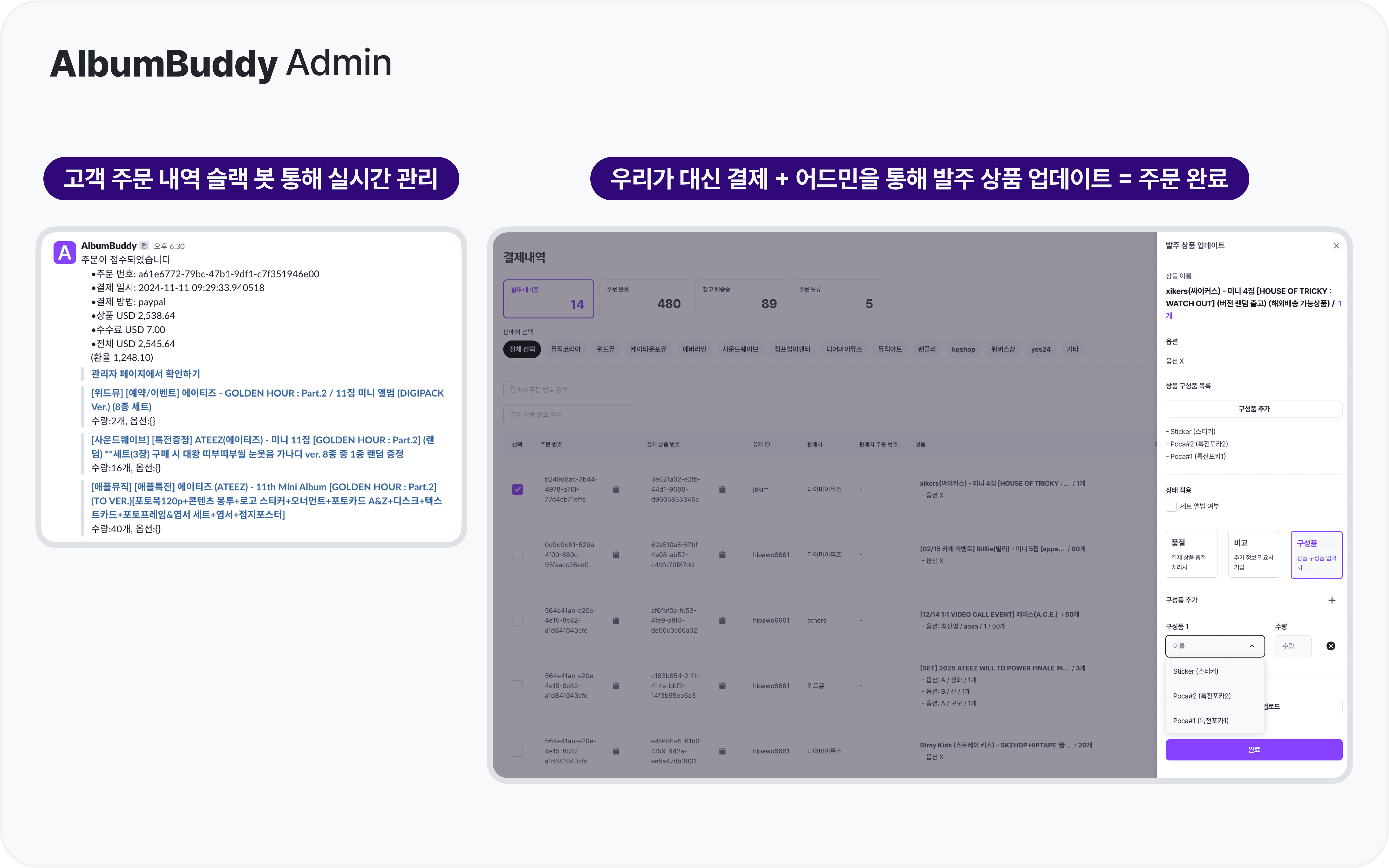
Task: Enable the 세트 앨범 여부 checkbox
Action: pos(1171,506)
